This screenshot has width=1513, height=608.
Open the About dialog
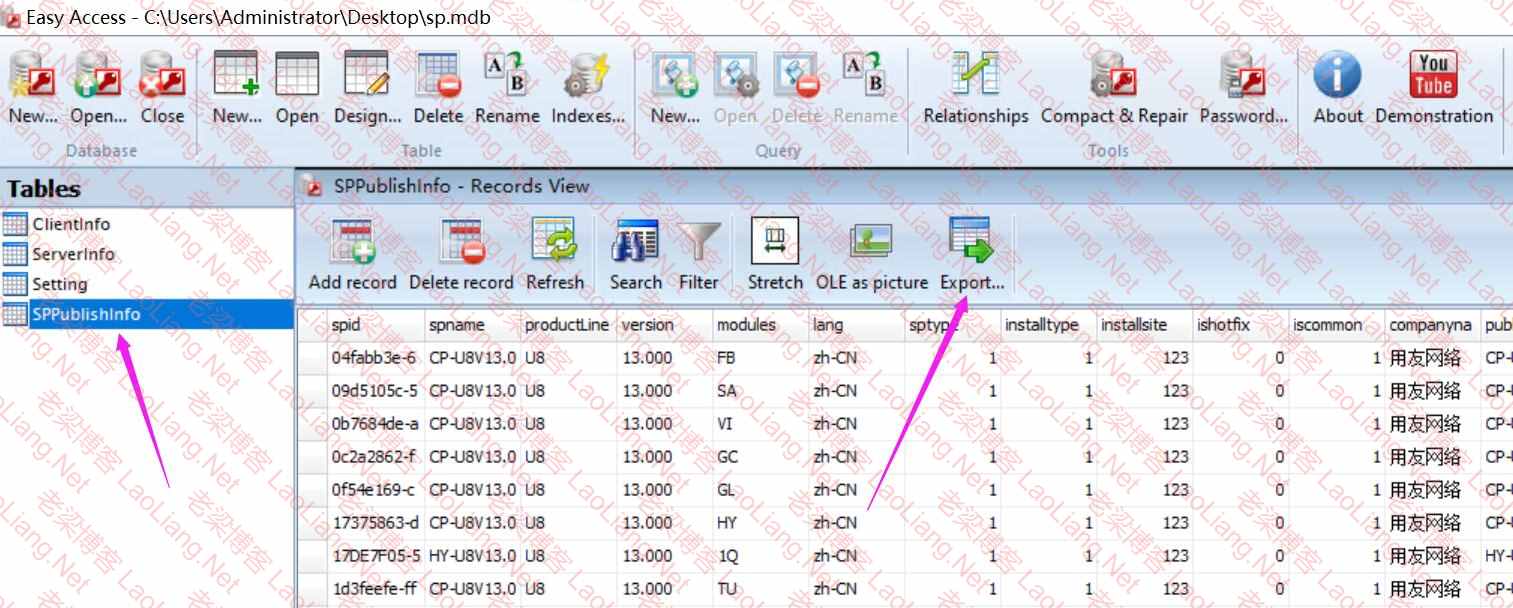click(x=1337, y=78)
